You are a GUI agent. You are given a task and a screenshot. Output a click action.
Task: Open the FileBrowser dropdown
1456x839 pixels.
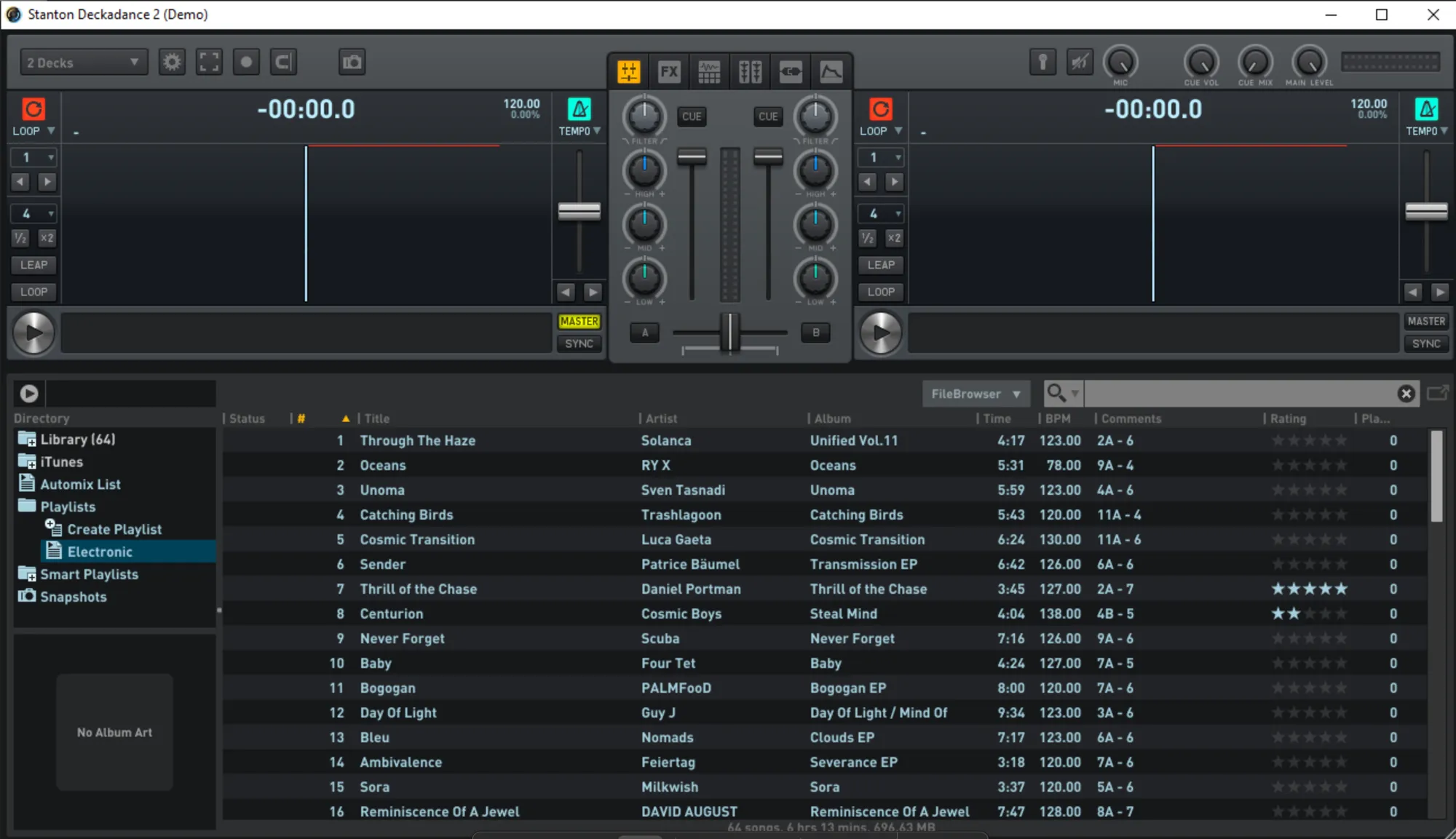click(x=976, y=393)
